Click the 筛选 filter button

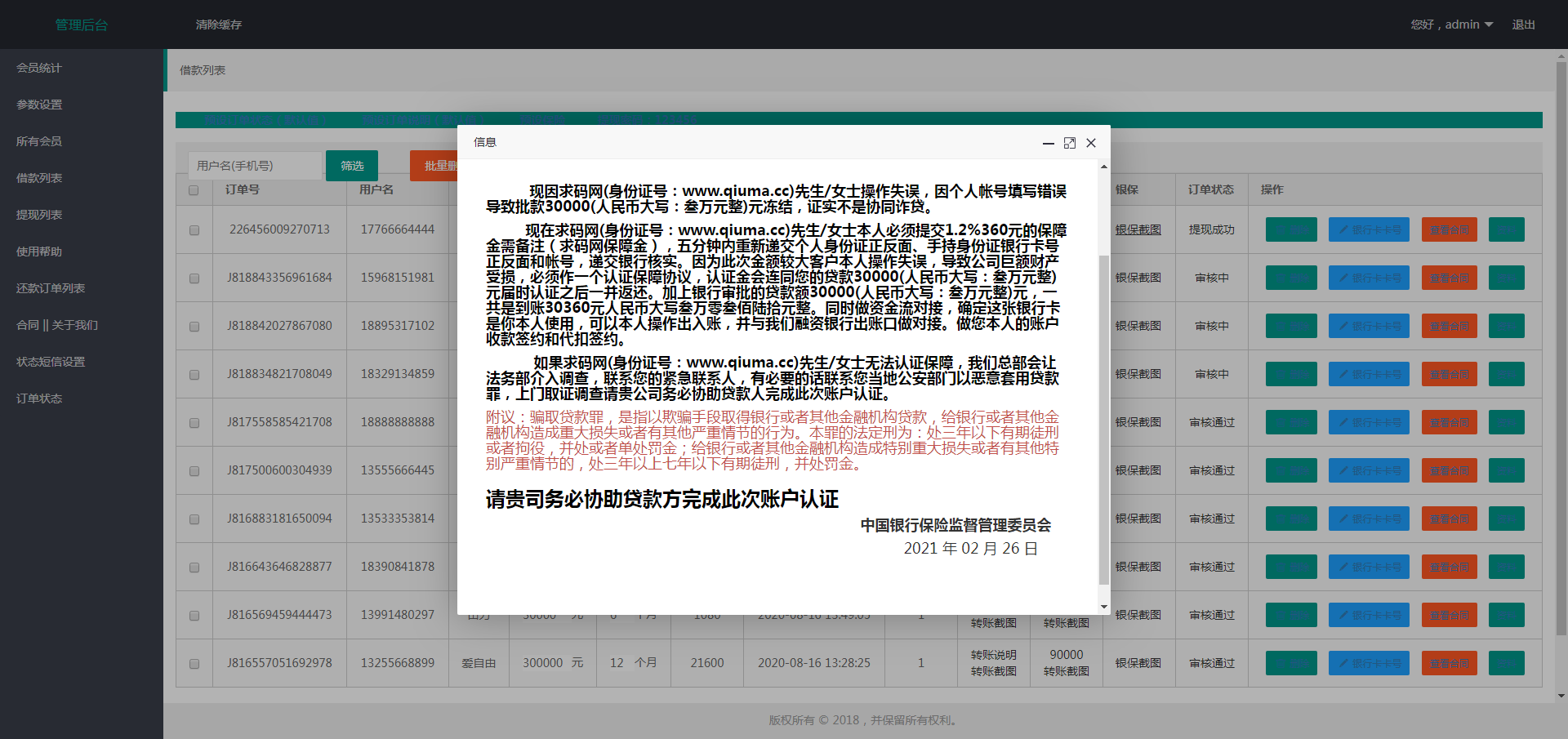(352, 166)
